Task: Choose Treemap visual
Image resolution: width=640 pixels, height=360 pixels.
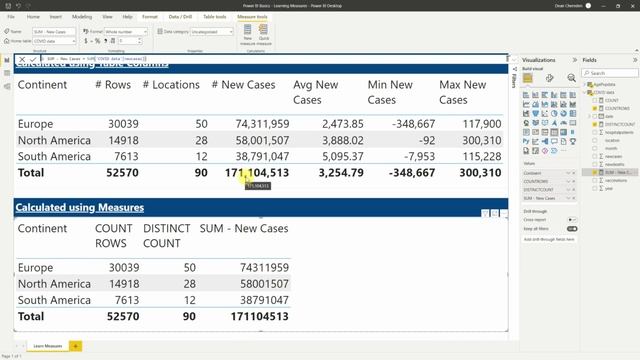Action: pos(573,113)
